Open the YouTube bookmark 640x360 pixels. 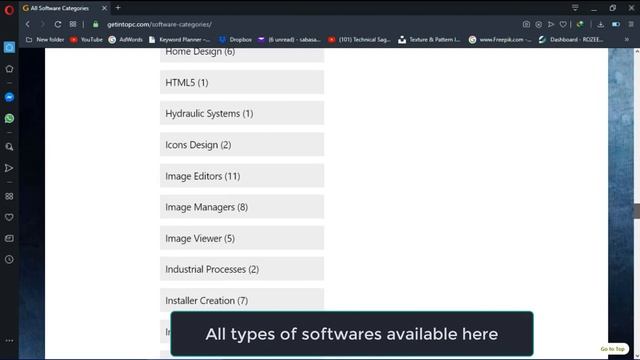pyautogui.click(x=86, y=40)
